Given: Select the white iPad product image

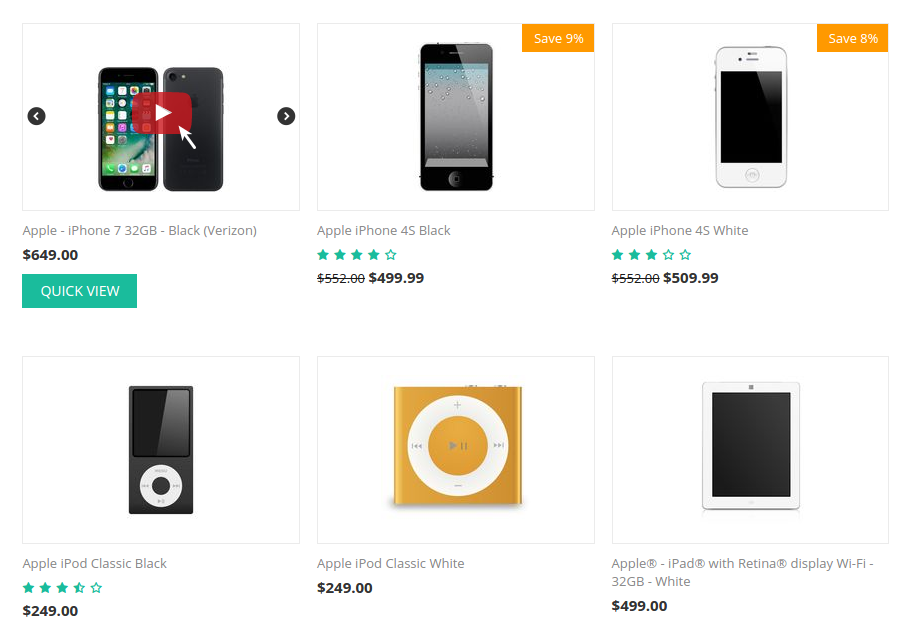Looking at the screenshot, I should [x=751, y=446].
